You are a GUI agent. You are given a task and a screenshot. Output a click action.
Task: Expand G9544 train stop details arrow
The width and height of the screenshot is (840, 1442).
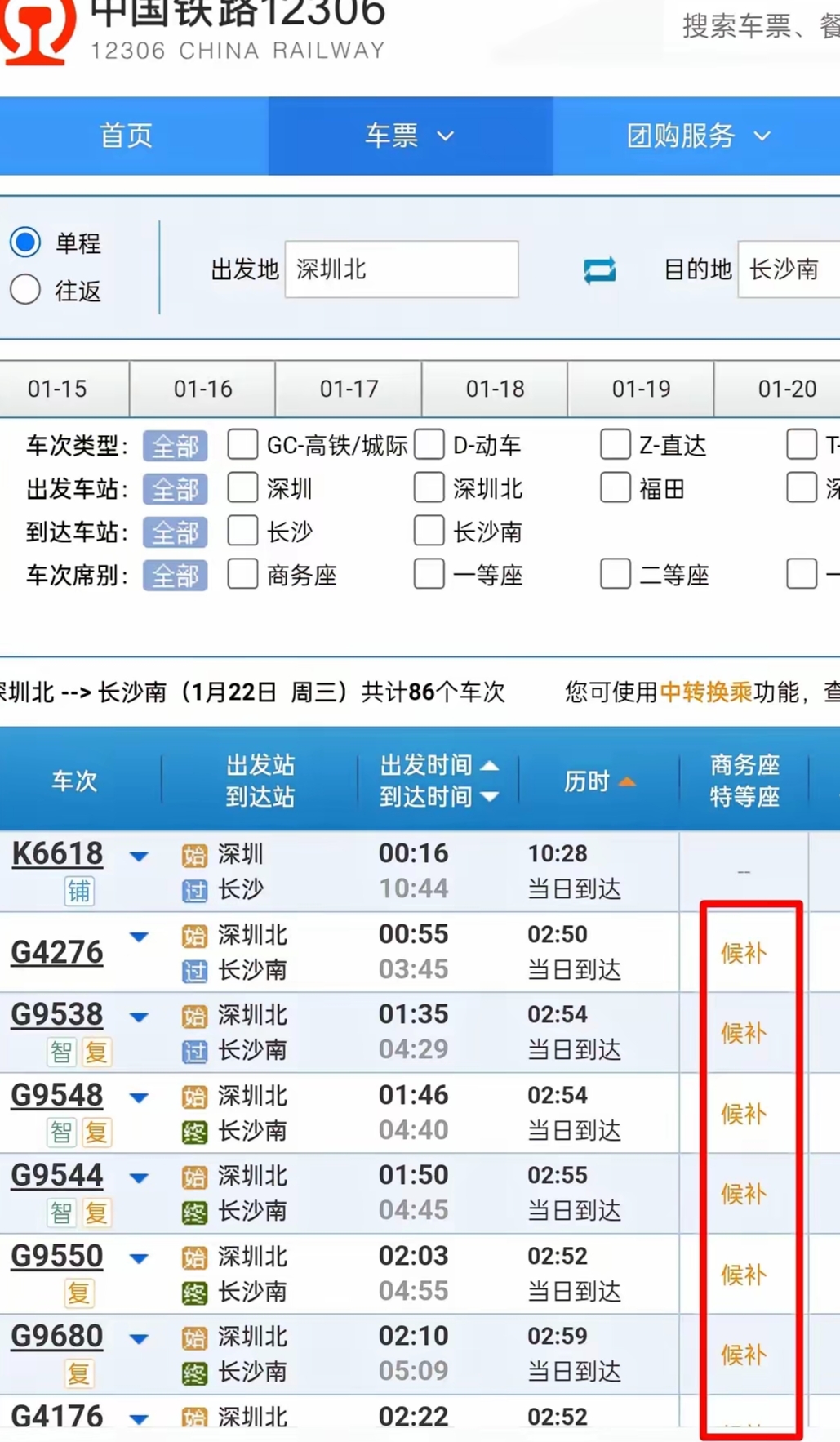pos(139,1178)
